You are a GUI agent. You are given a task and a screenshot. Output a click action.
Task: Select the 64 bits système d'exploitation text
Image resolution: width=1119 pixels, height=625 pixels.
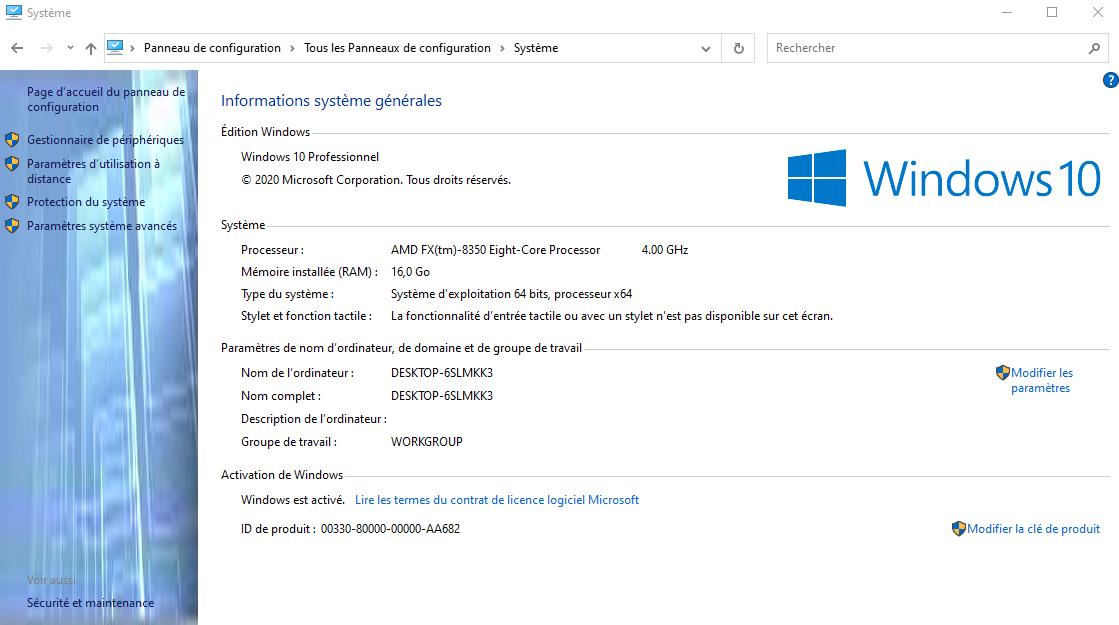point(512,294)
